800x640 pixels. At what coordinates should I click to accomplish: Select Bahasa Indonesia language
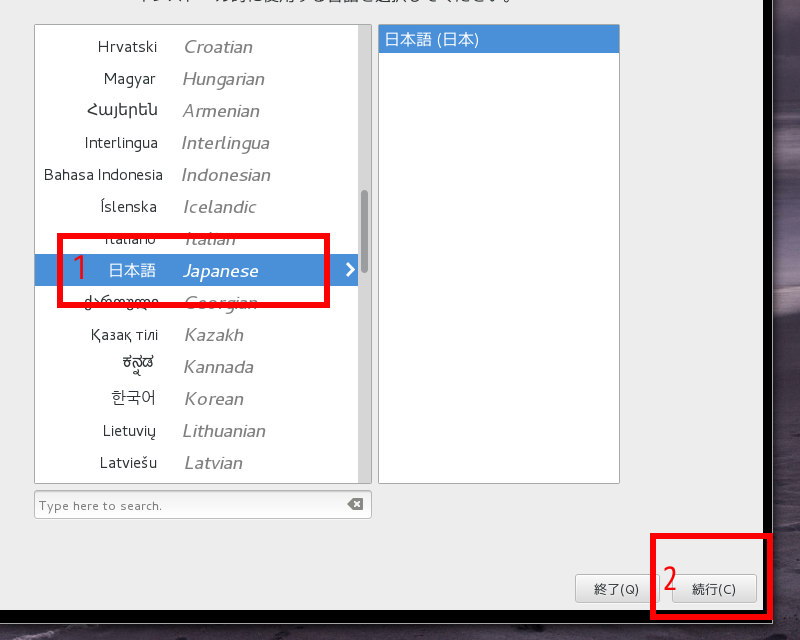[x=195, y=175]
